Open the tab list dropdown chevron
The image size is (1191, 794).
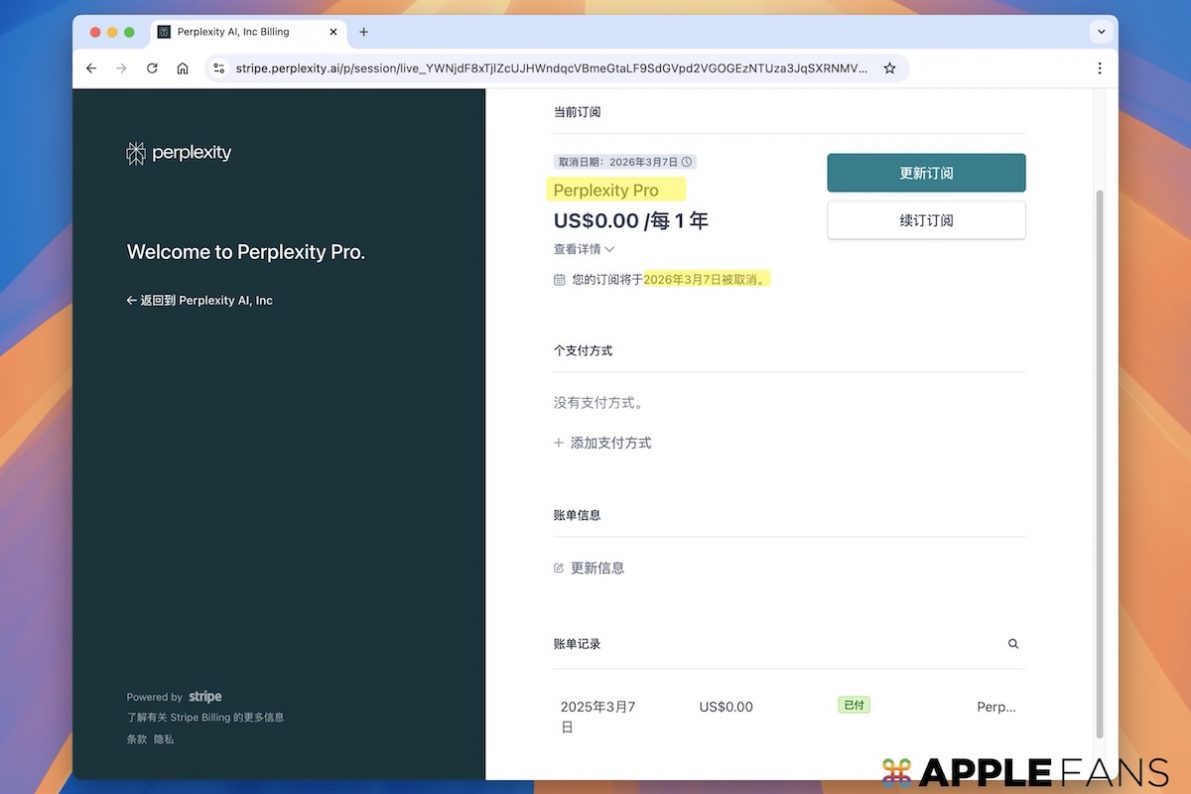point(1101,32)
